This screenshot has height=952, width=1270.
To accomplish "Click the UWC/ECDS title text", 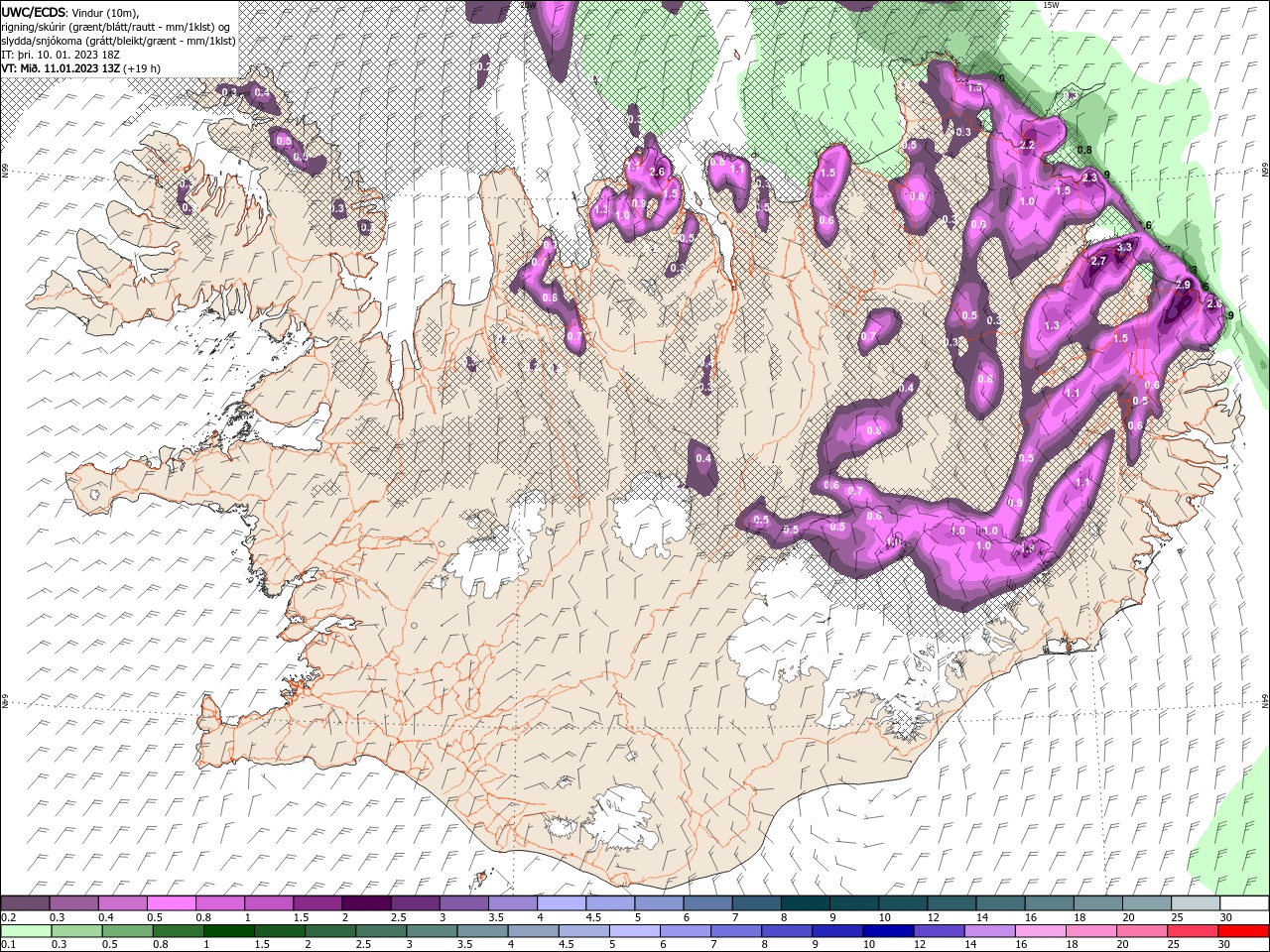I will pos(35,11).
